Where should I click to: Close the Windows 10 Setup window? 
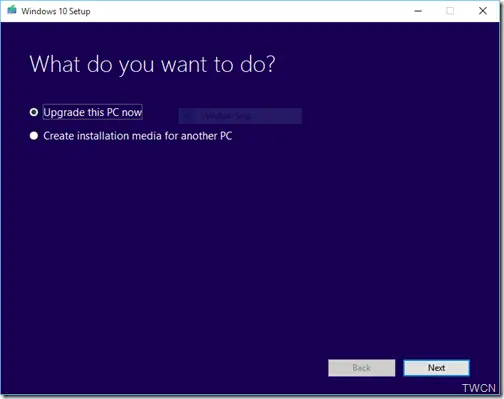point(483,11)
